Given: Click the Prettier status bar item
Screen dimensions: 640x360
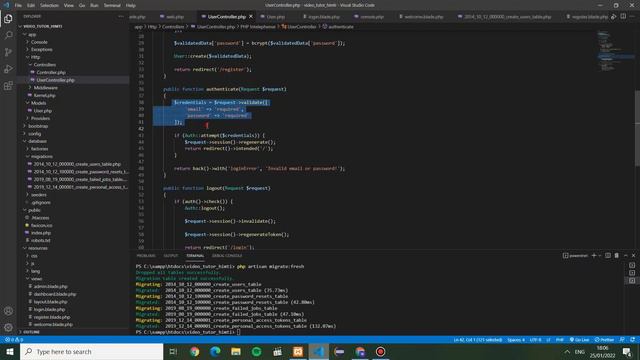Looking at the screenshot, I should coord(604,340).
